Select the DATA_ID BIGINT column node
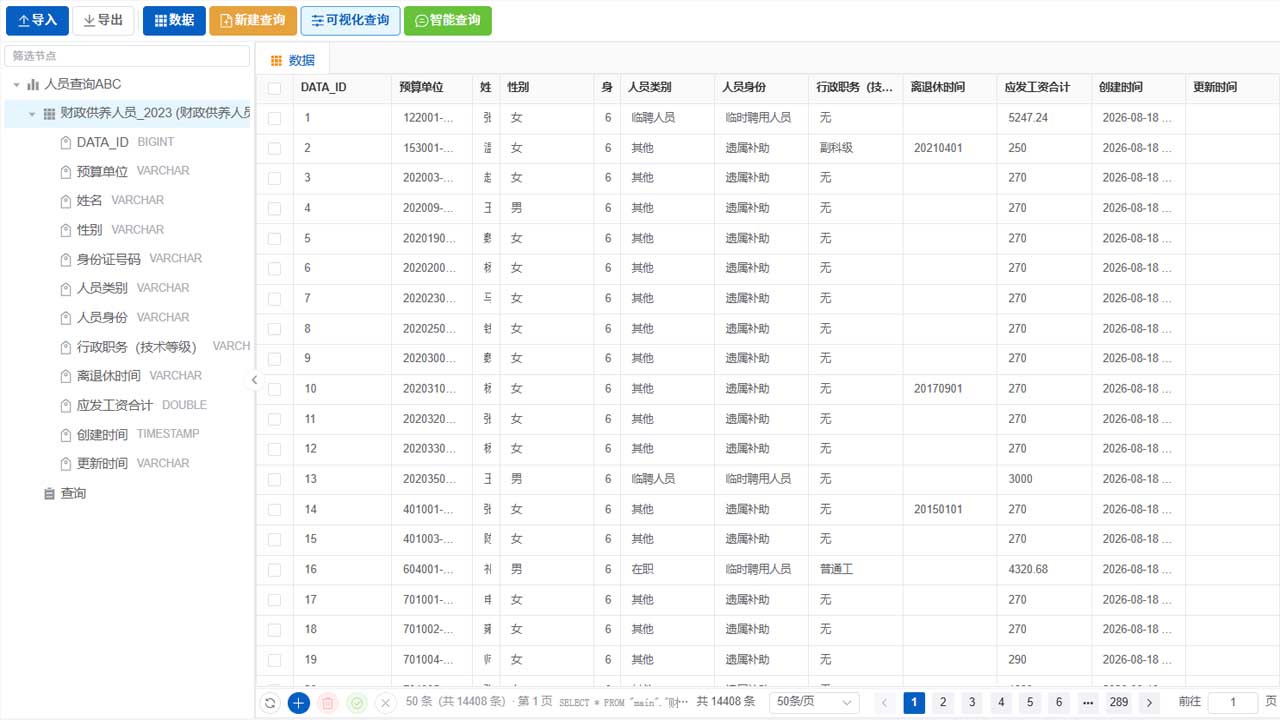1280x720 pixels. click(125, 143)
